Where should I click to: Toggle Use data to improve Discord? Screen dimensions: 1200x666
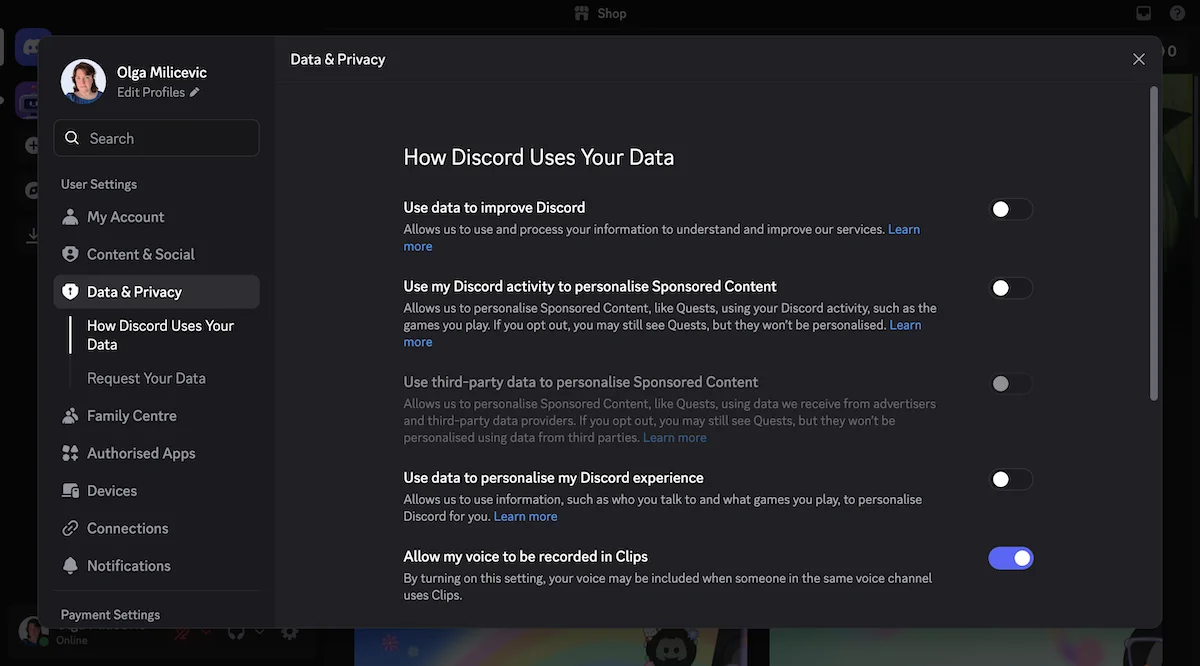point(1010,209)
